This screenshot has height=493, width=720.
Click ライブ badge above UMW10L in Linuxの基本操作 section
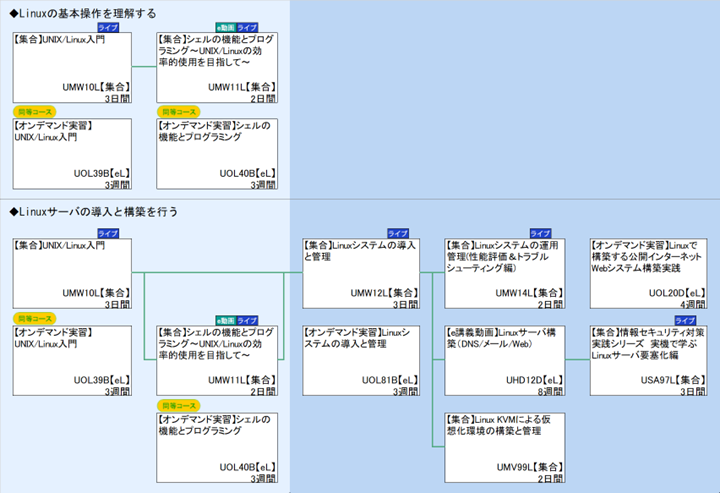[108, 28]
